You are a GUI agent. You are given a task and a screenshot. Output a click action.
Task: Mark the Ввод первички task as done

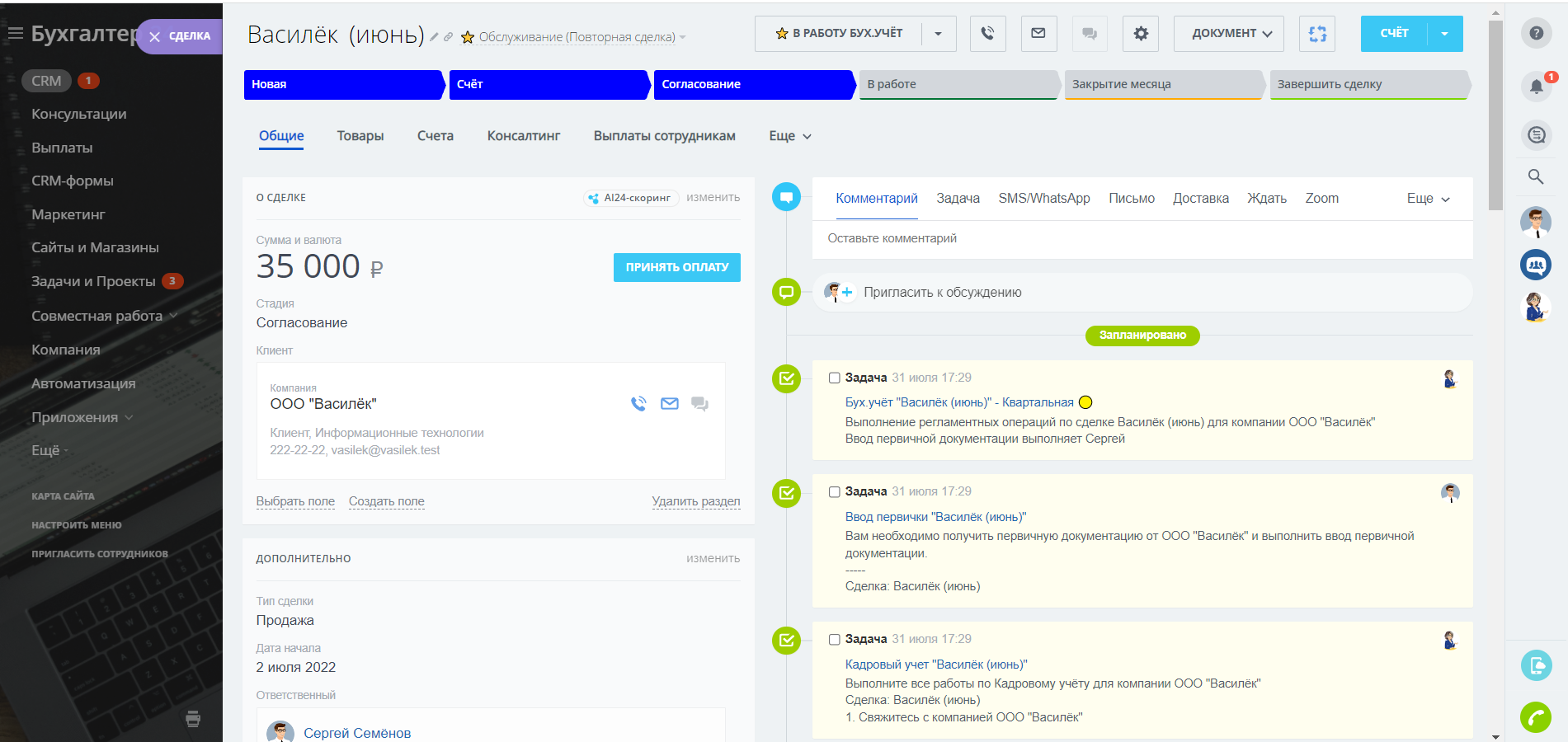tap(834, 492)
